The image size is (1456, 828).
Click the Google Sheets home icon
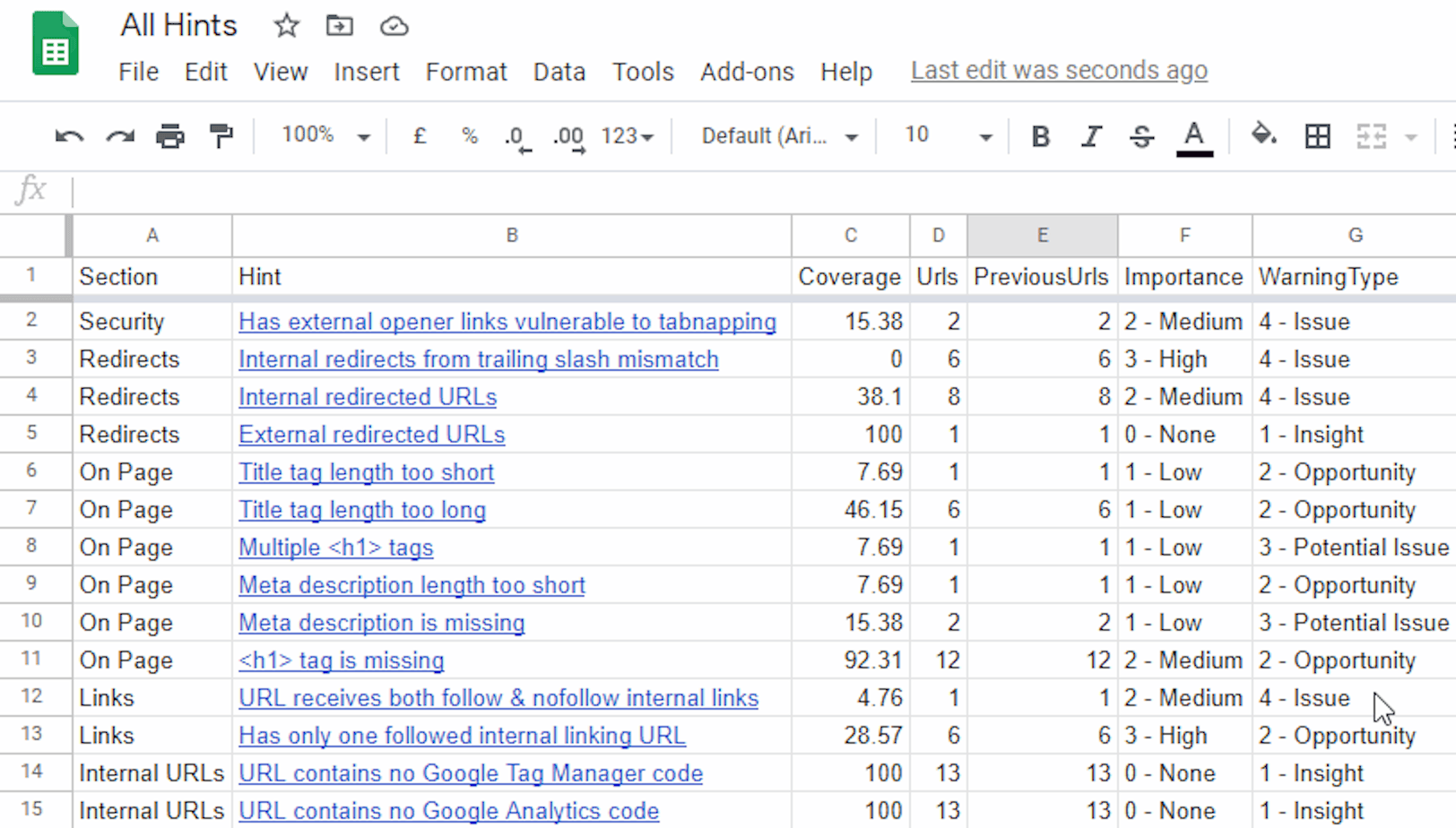click(56, 44)
